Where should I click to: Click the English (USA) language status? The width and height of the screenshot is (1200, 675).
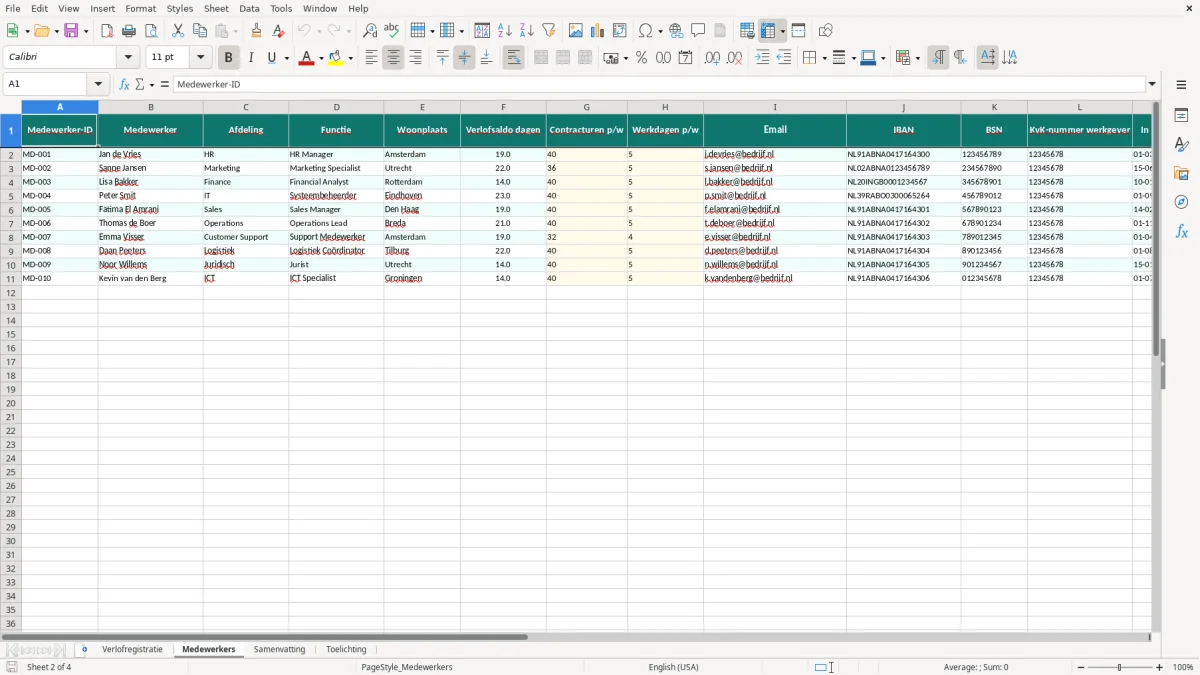(673, 667)
